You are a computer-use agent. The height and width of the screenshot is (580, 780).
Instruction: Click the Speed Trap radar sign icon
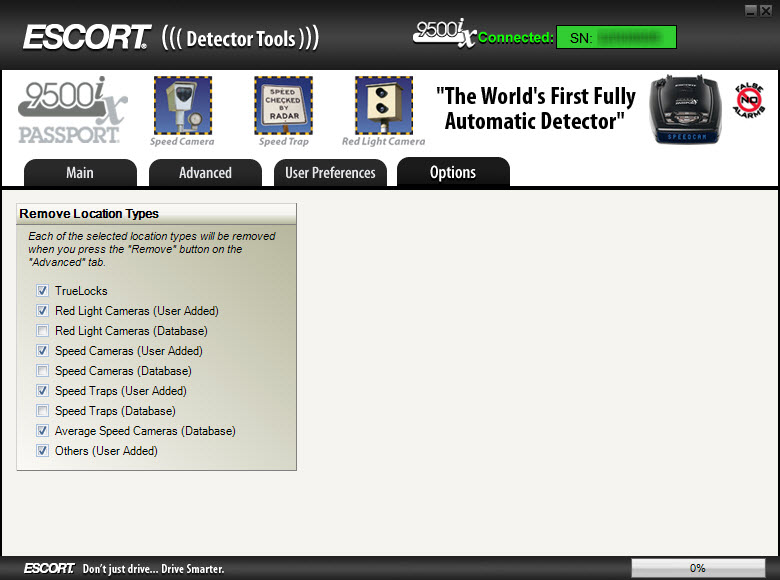coord(283,105)
